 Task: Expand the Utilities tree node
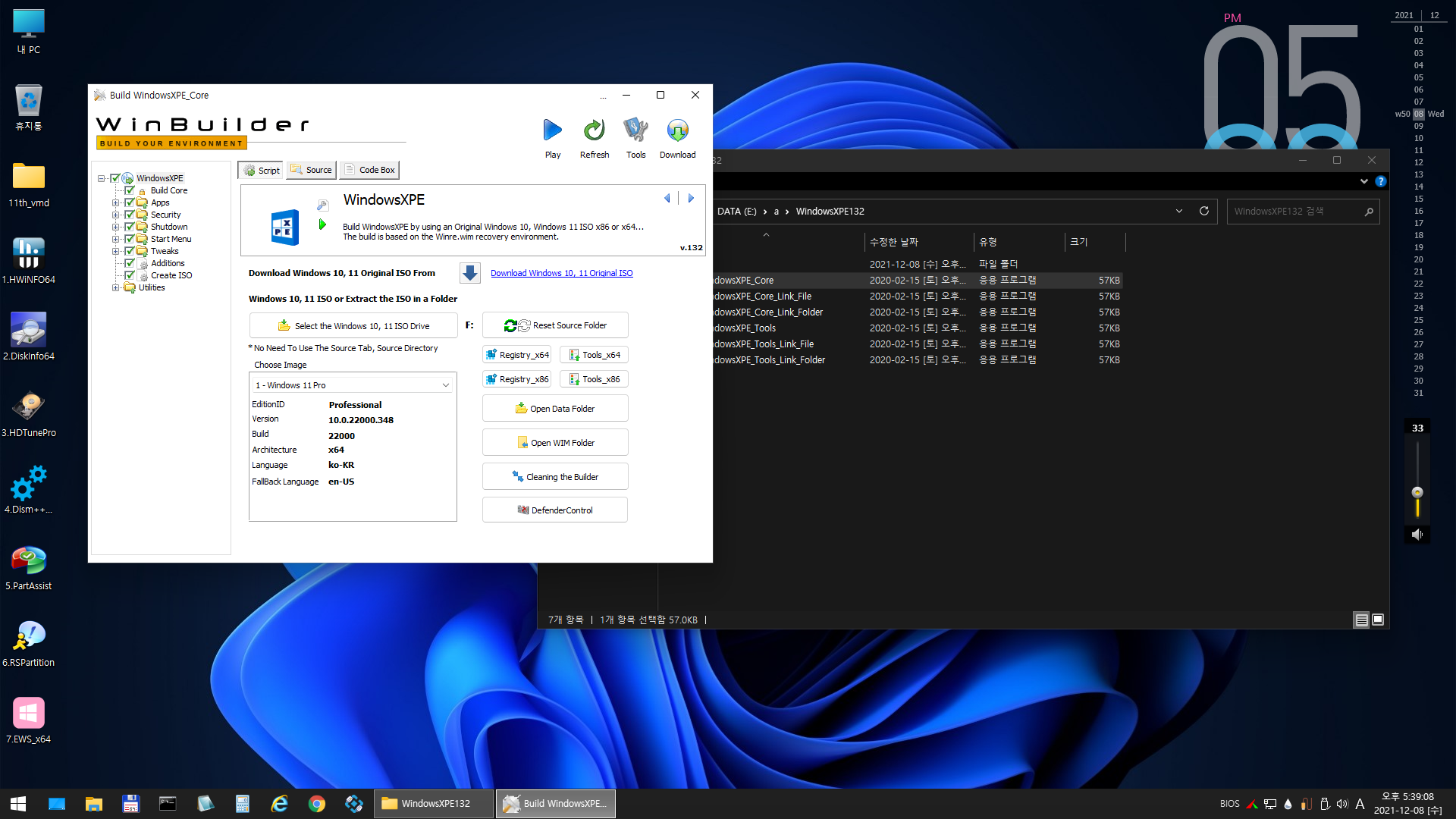[115, 287]
